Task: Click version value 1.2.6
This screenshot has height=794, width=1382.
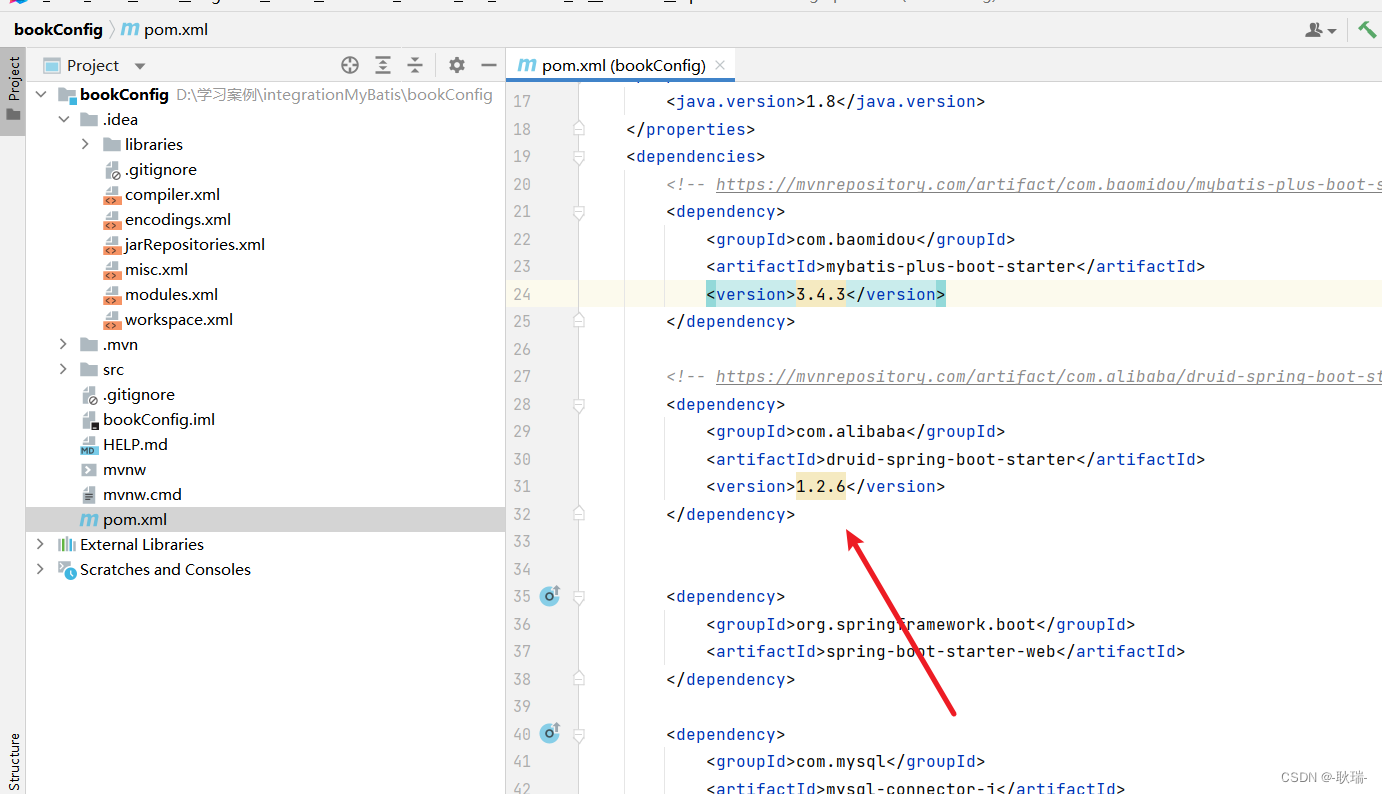Action: click(x=821, y=486)
